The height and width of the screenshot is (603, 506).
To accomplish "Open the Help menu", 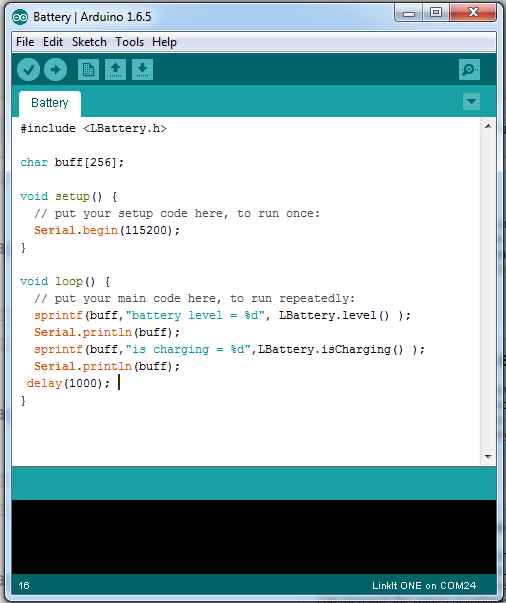I will pos(164,42).
